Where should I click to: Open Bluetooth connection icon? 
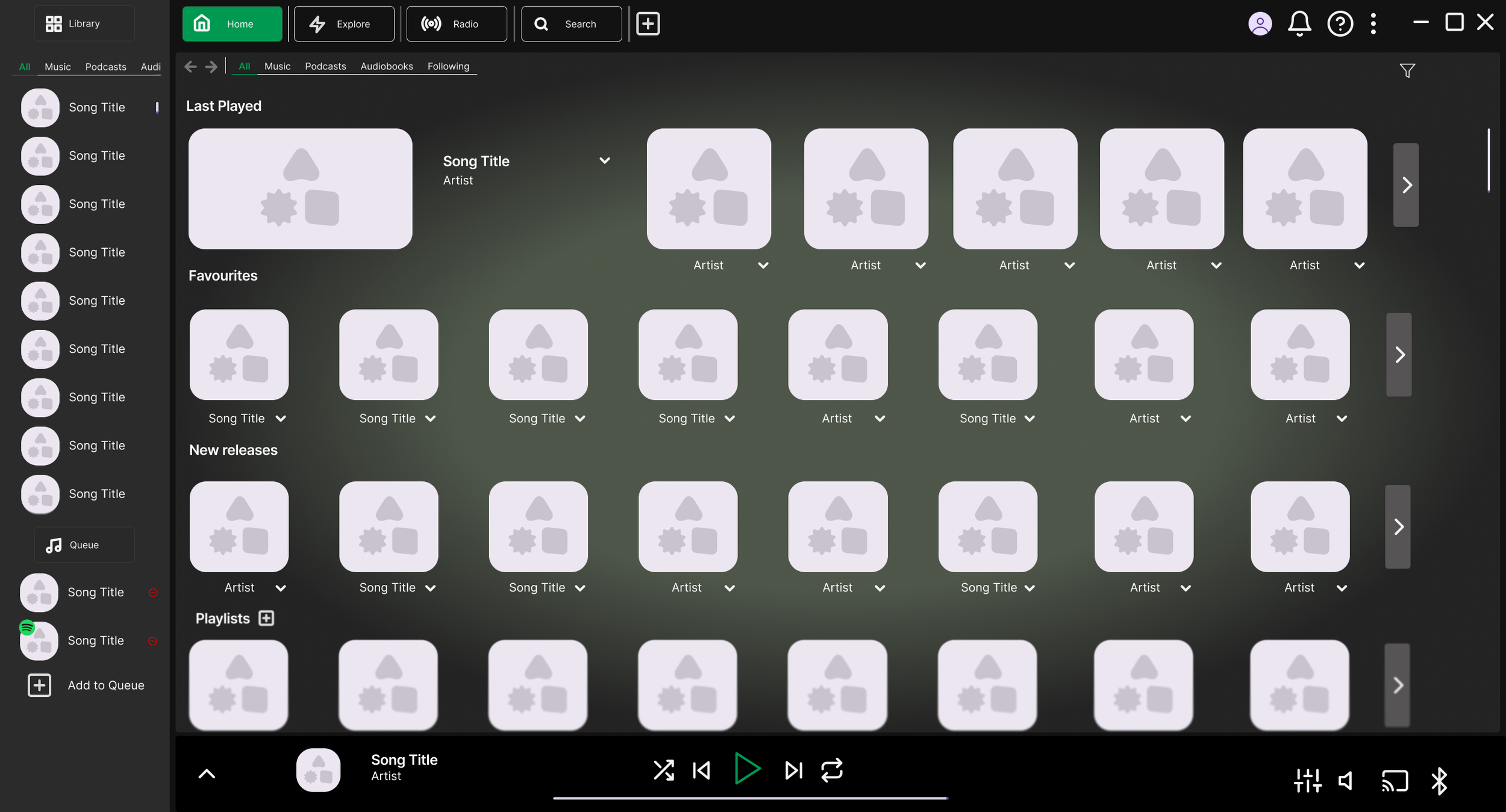coord(1439,781)
